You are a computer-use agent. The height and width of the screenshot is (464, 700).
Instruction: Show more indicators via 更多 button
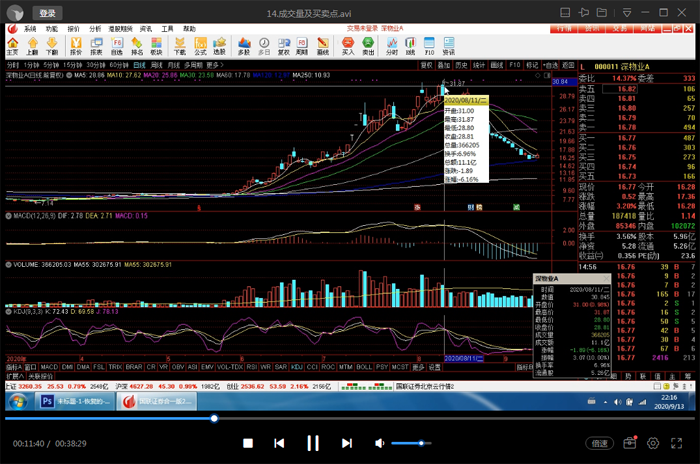pyautogui.click(x=418, y=367)
